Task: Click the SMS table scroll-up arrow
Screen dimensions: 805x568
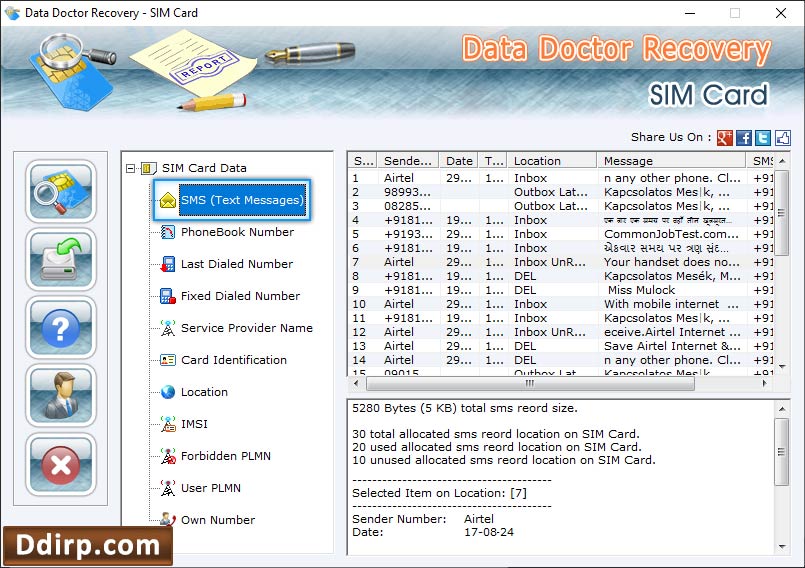Action: coord(782,161)
